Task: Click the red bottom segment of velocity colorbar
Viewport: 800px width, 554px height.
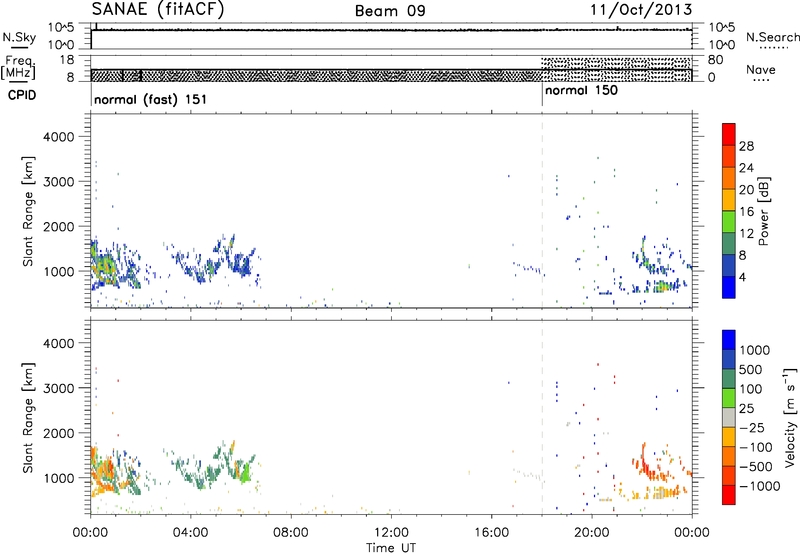Action: pos(729,495)
